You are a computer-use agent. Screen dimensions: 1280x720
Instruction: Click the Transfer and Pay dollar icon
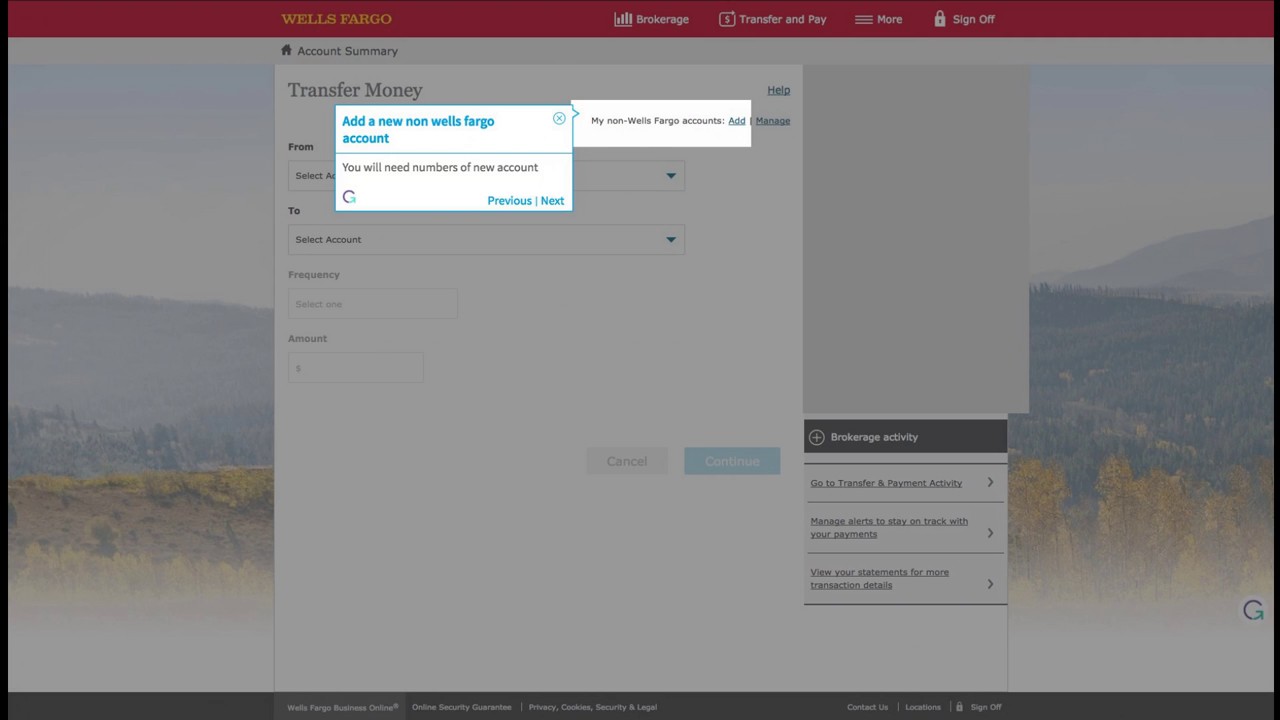(x=727, y=19)
